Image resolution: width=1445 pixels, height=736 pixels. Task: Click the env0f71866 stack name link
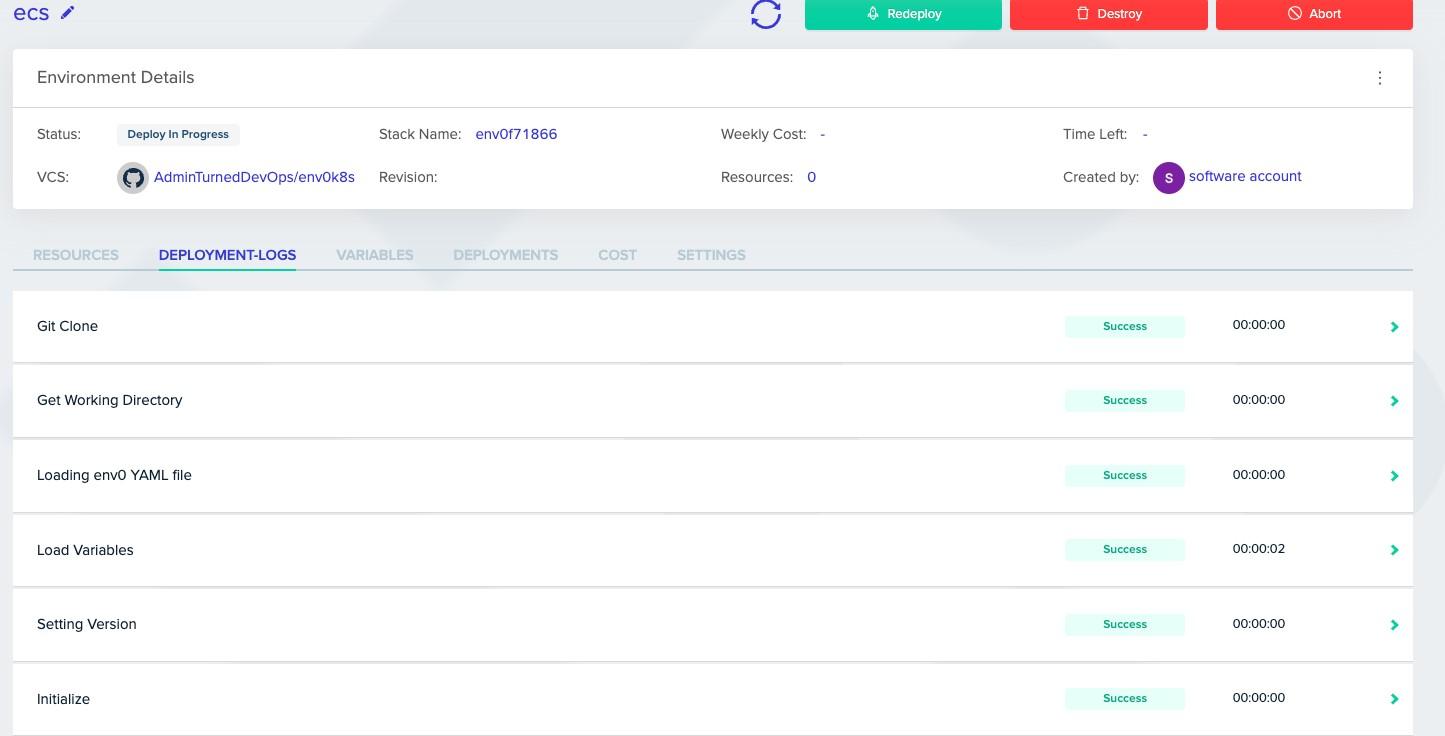(x=516, y=134)
